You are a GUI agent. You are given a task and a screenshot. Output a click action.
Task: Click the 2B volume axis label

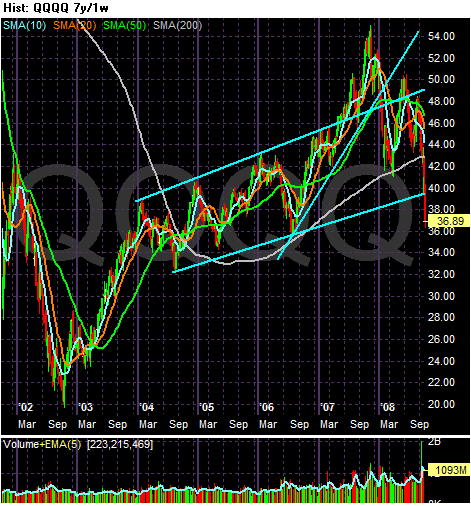click(x=435, y=442)
